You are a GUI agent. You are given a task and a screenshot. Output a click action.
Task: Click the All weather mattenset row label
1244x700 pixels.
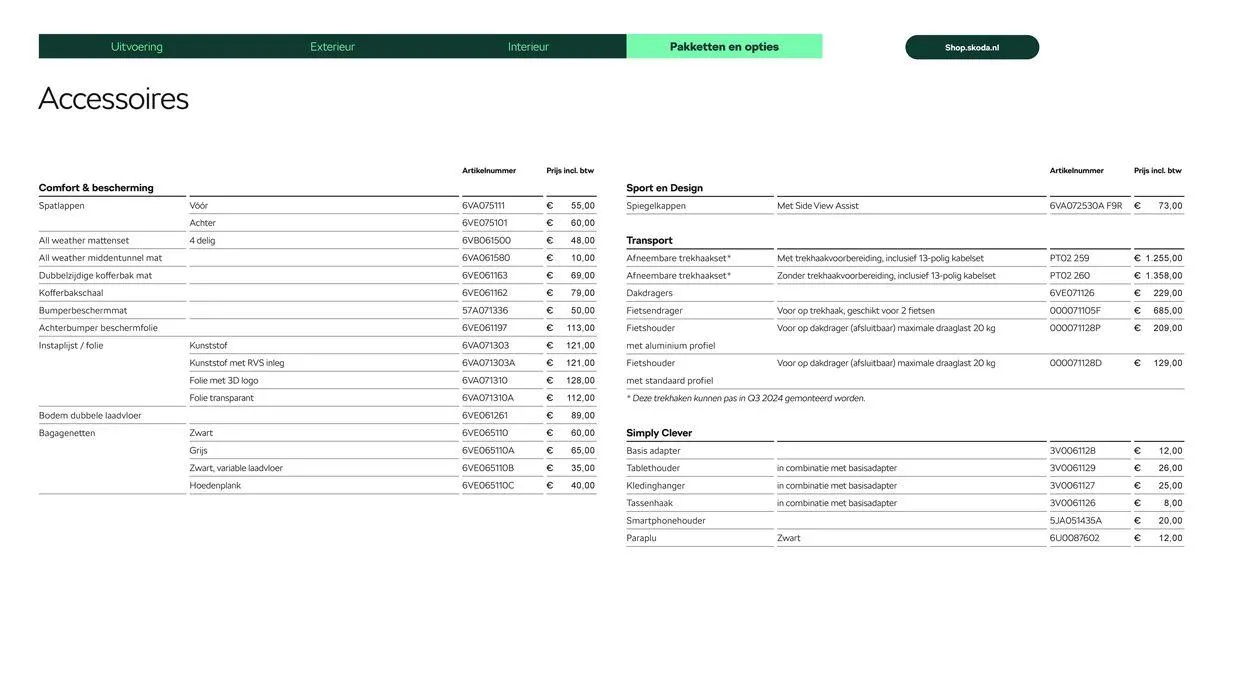pos(84,241)
